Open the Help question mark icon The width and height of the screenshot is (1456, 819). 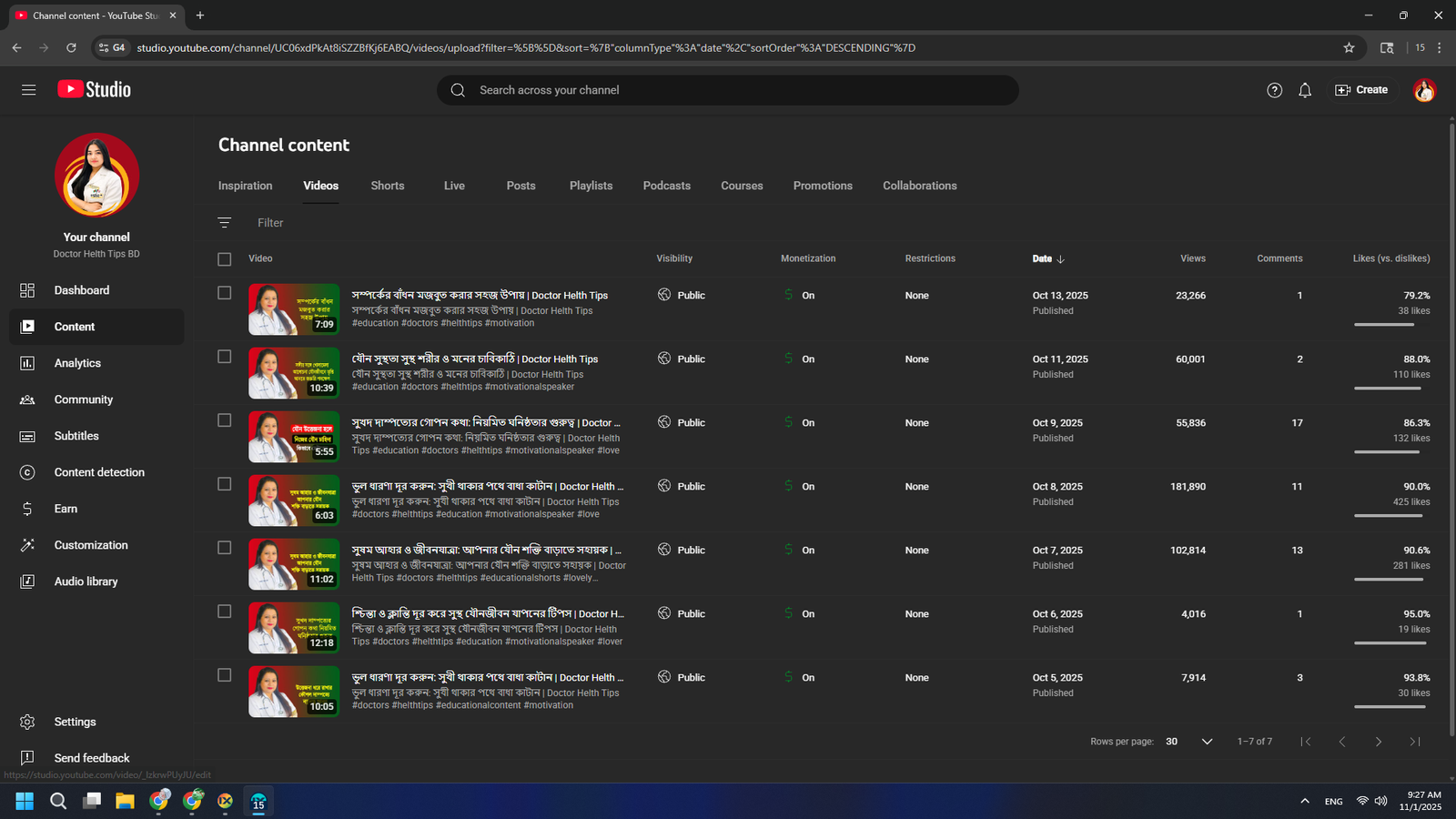coord(1274,90)
